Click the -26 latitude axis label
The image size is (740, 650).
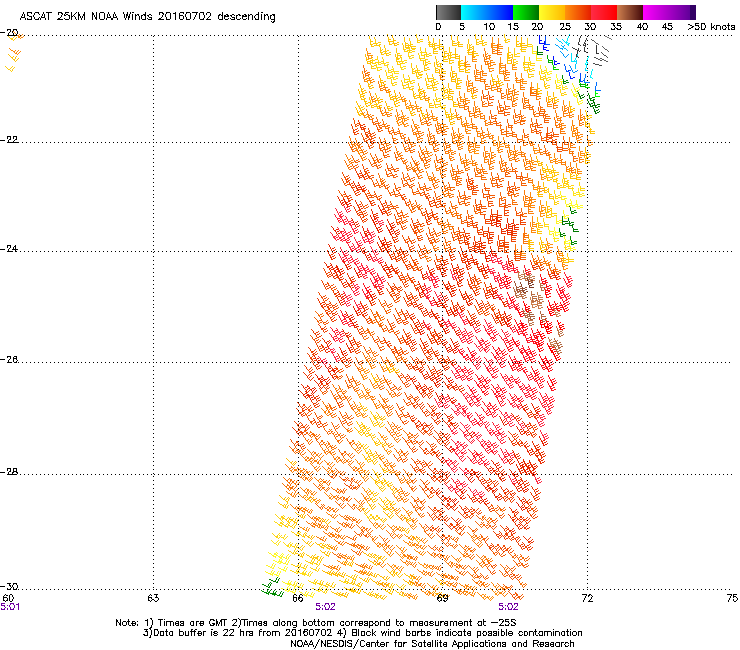9,360
